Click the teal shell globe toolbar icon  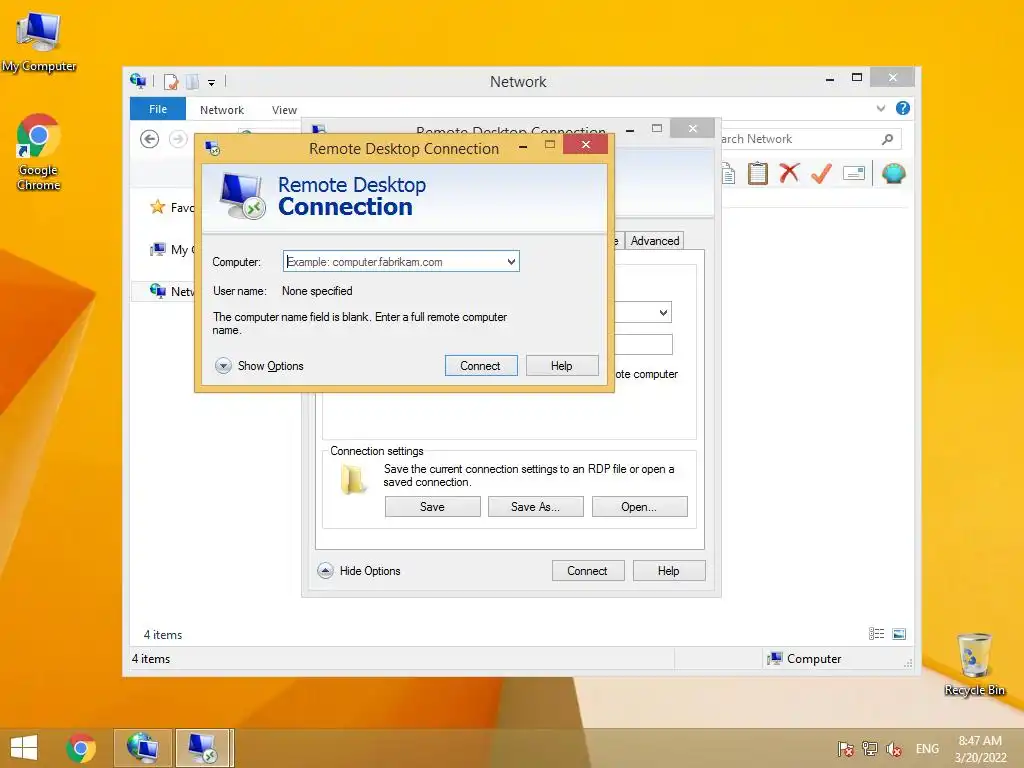[x=893, y=173]
